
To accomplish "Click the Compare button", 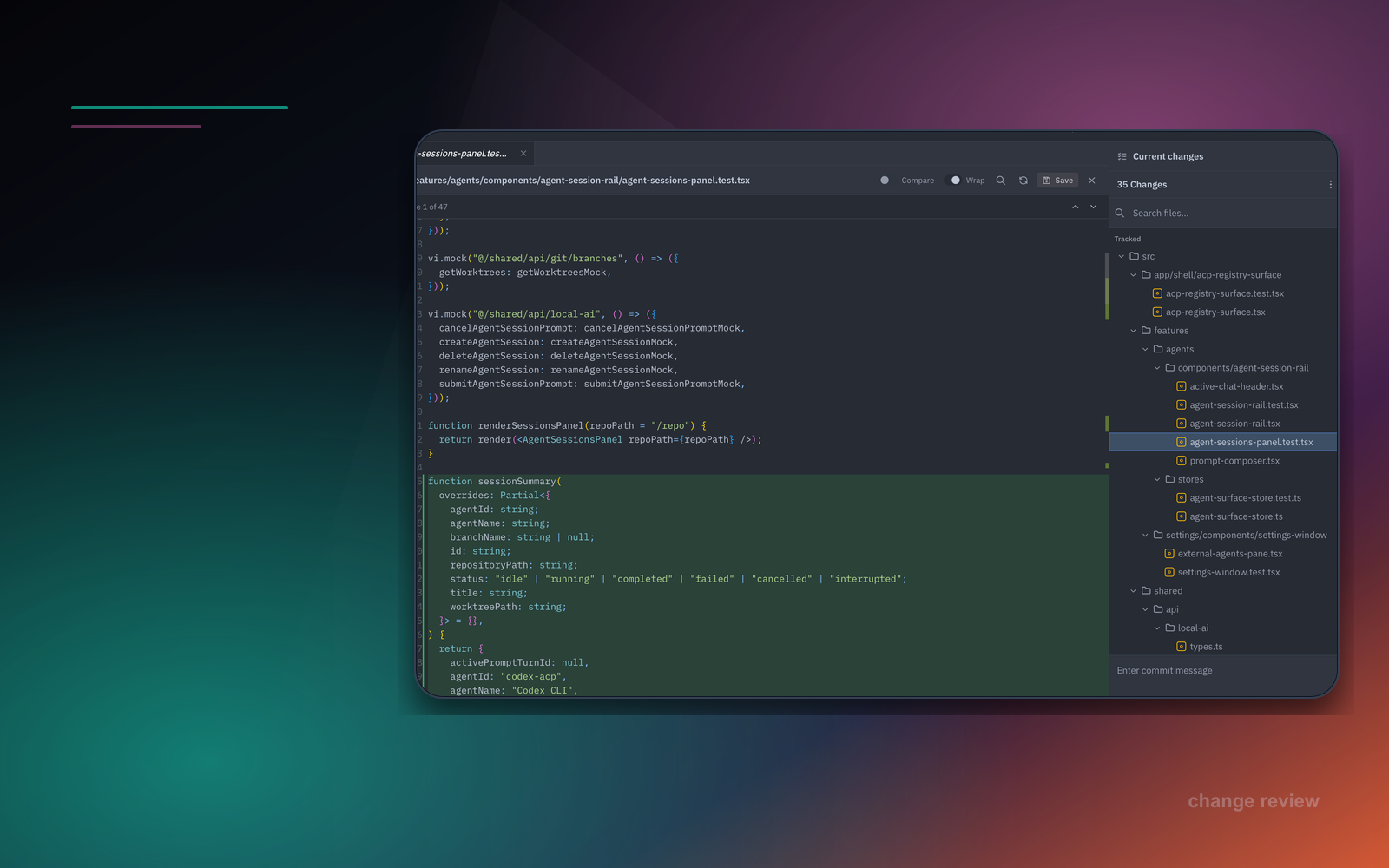I will point(918,181).
